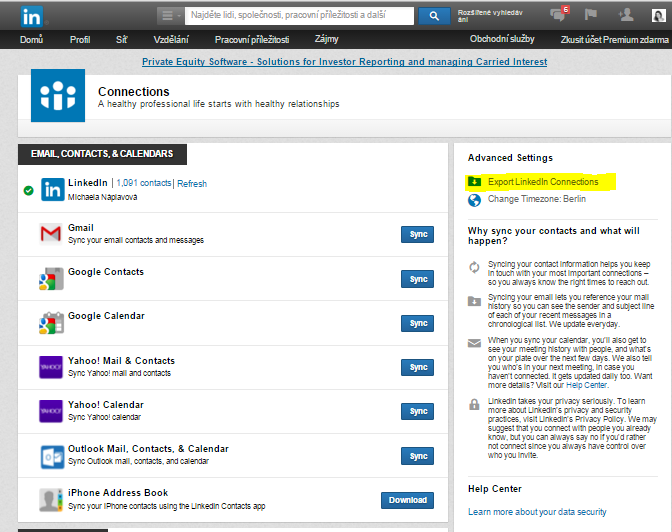This screenshot has height=532, width=672.
Task: Click the calendar envelope info icon
Action: 474,343
